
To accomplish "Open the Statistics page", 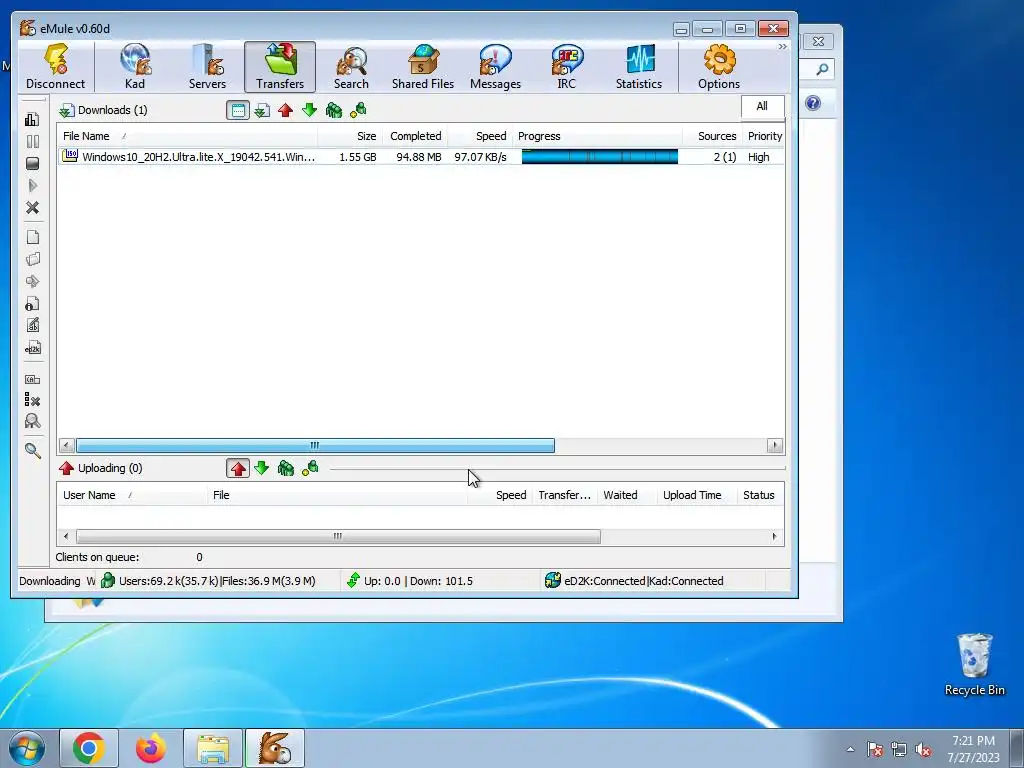I will click(x=639, y=67).
